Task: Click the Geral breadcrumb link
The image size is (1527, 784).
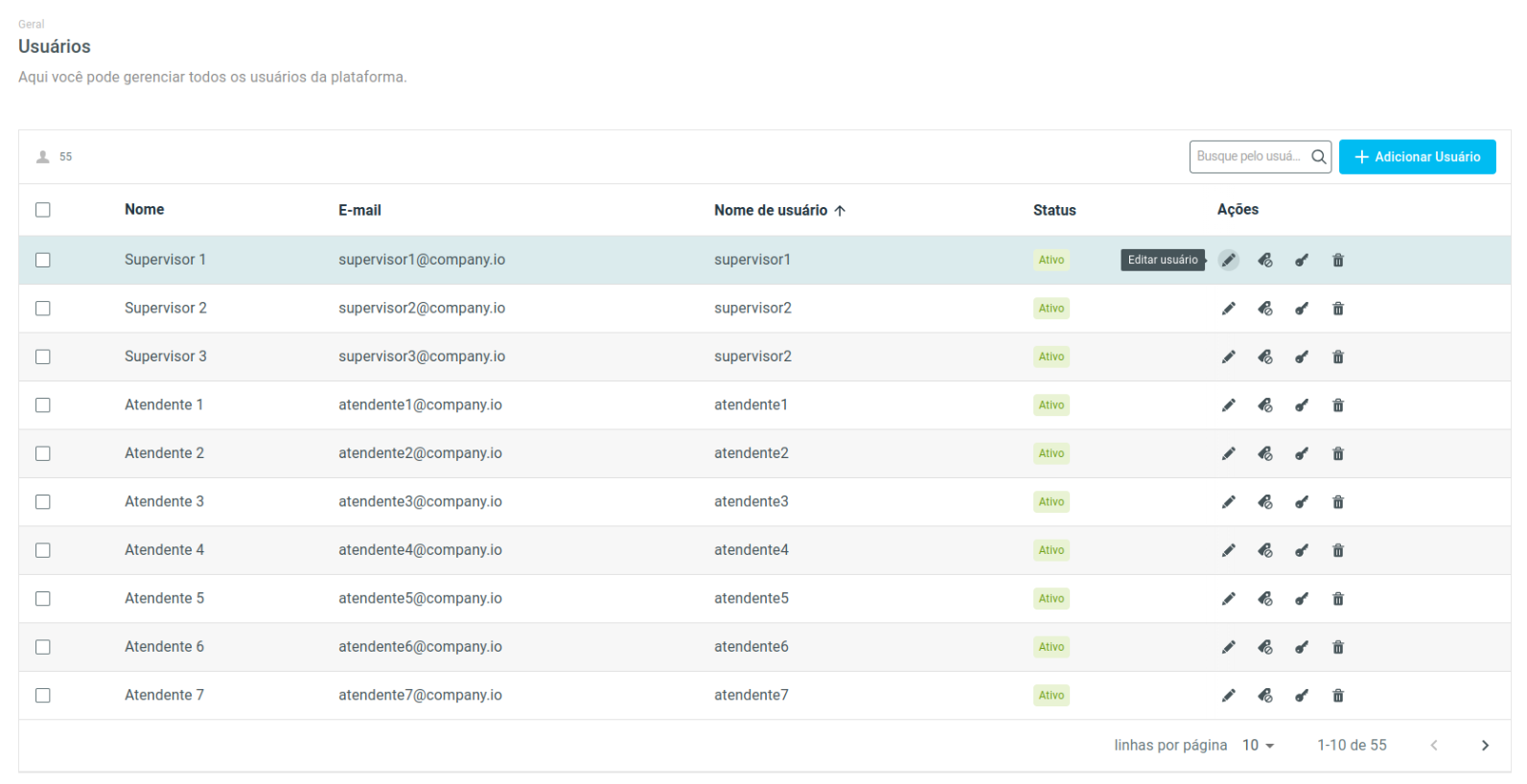Action: coord(32,24)
